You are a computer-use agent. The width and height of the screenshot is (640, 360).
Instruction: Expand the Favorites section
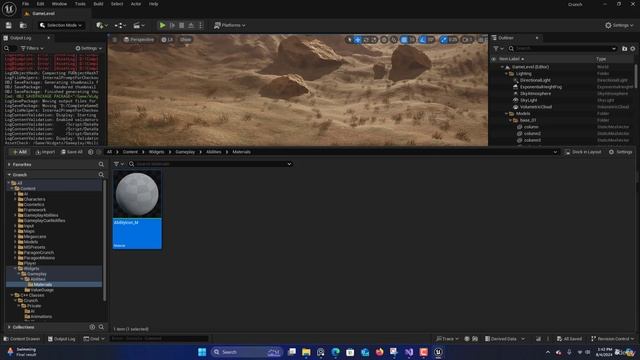(9, 164)
